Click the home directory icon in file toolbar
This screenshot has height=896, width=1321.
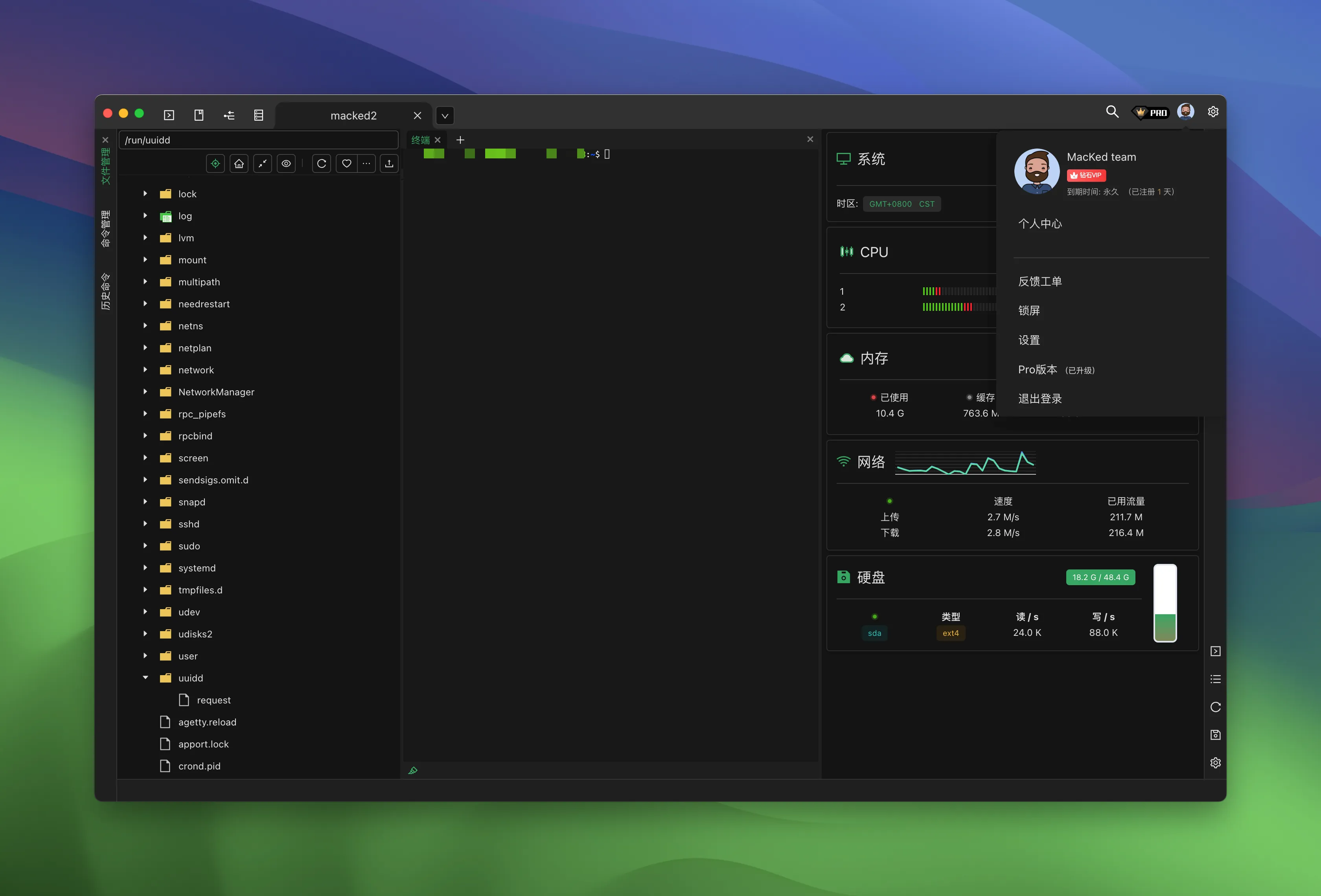239,163
